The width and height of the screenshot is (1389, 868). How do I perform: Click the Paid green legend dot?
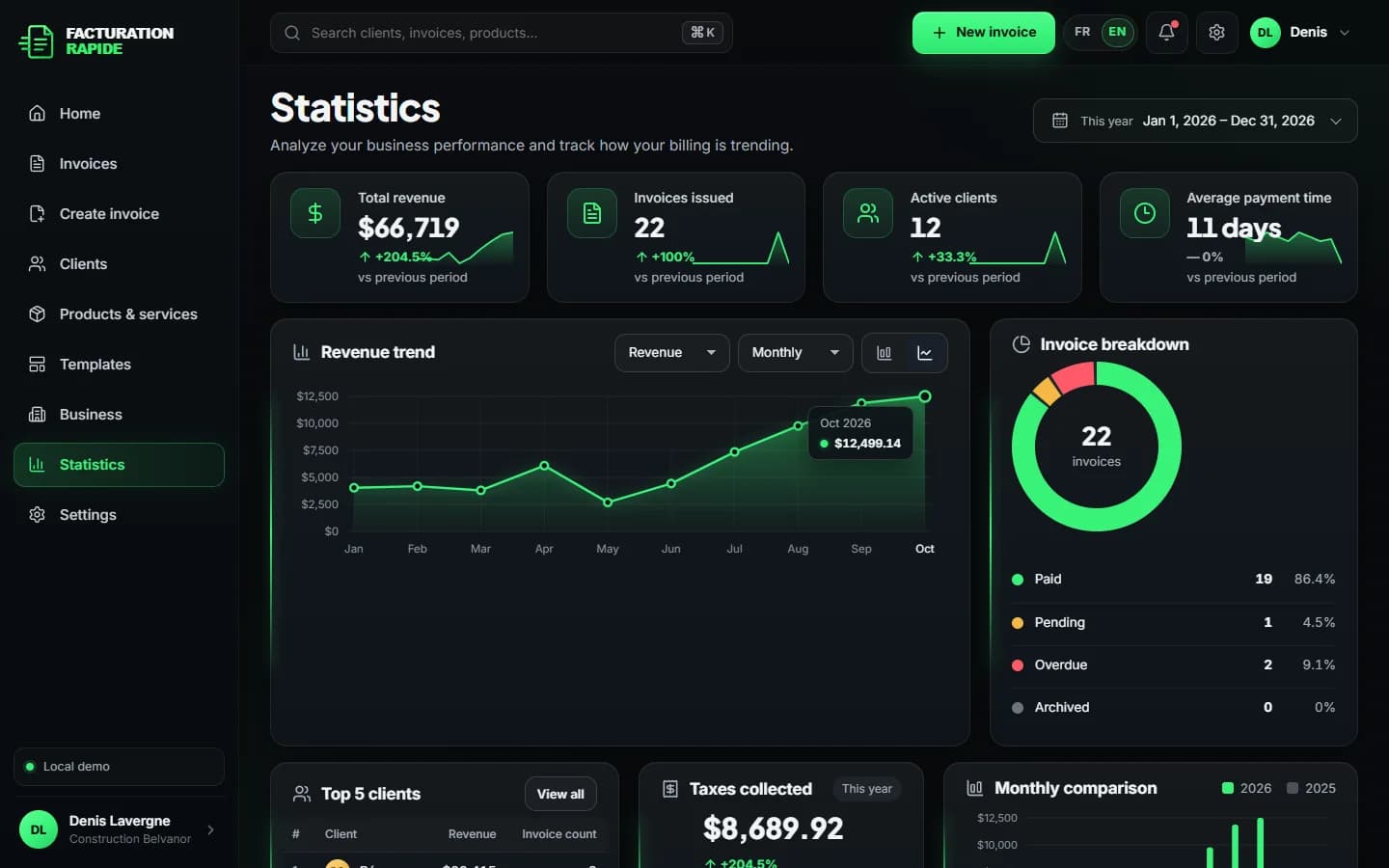(1018, 580)
